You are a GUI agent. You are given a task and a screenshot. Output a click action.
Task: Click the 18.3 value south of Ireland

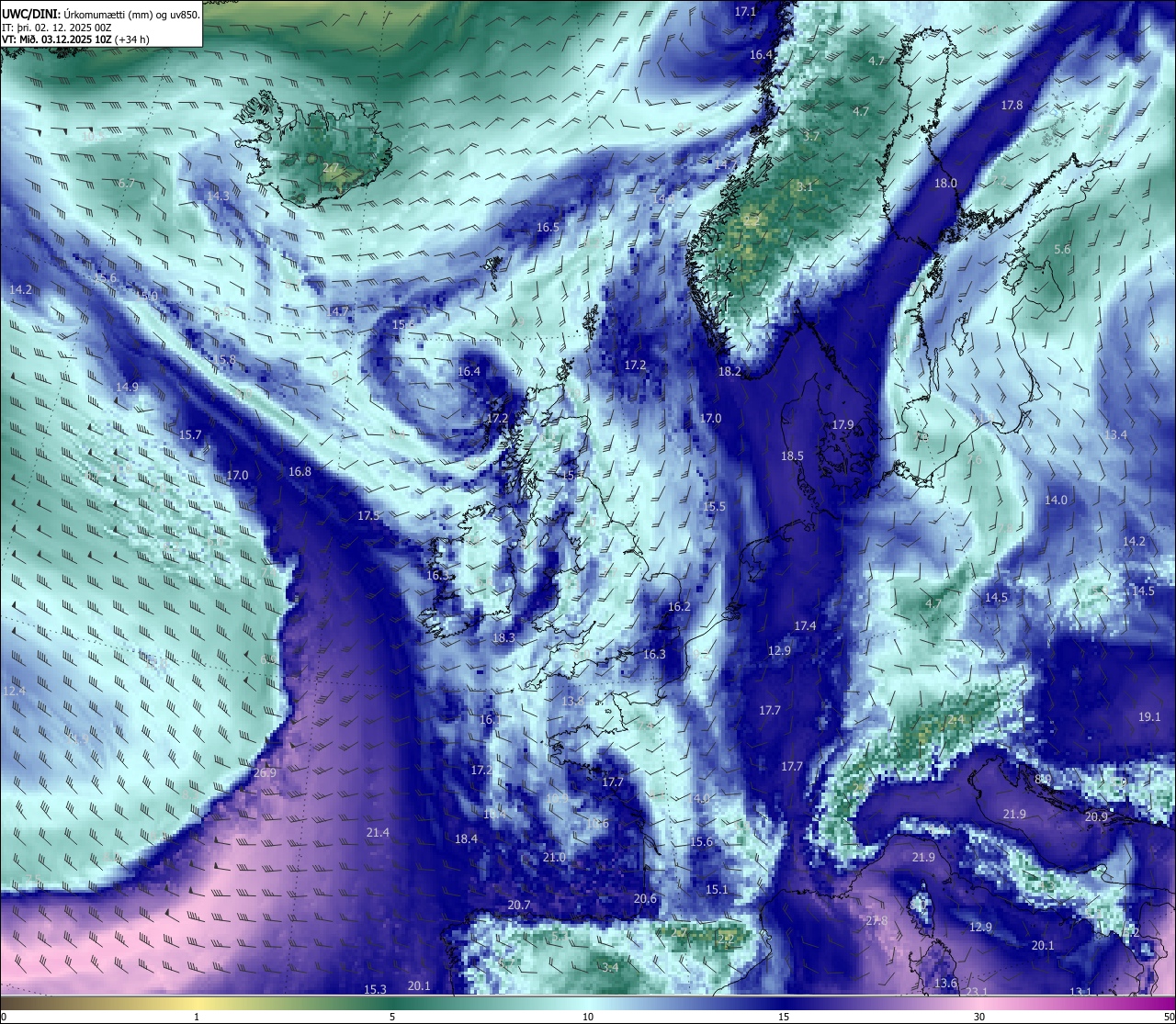click(503, 637)
